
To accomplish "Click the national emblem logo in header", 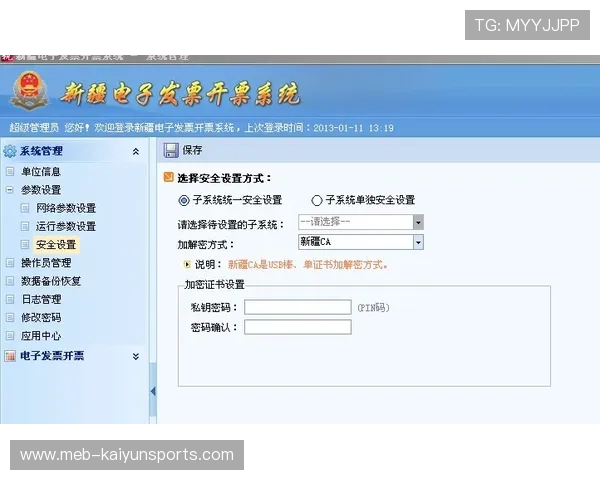I will pyautogui.click(x=29, y=91).
